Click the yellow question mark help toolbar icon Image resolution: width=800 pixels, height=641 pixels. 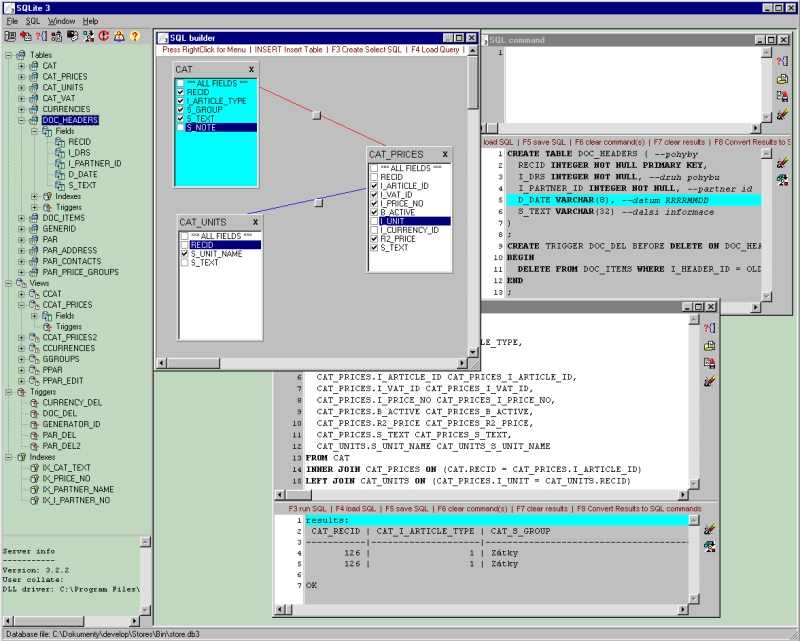[x=133, y=36]
